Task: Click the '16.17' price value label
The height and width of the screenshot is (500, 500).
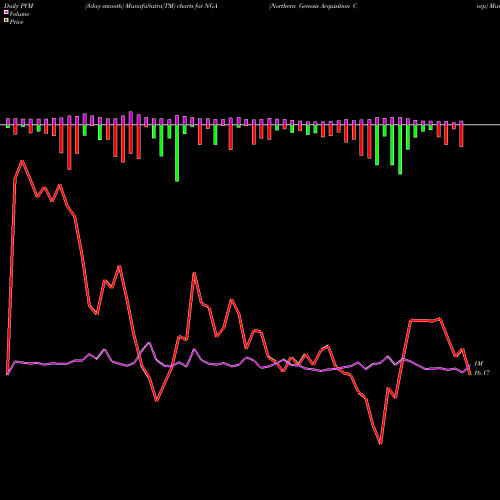Action: click(x=482, y=373)
